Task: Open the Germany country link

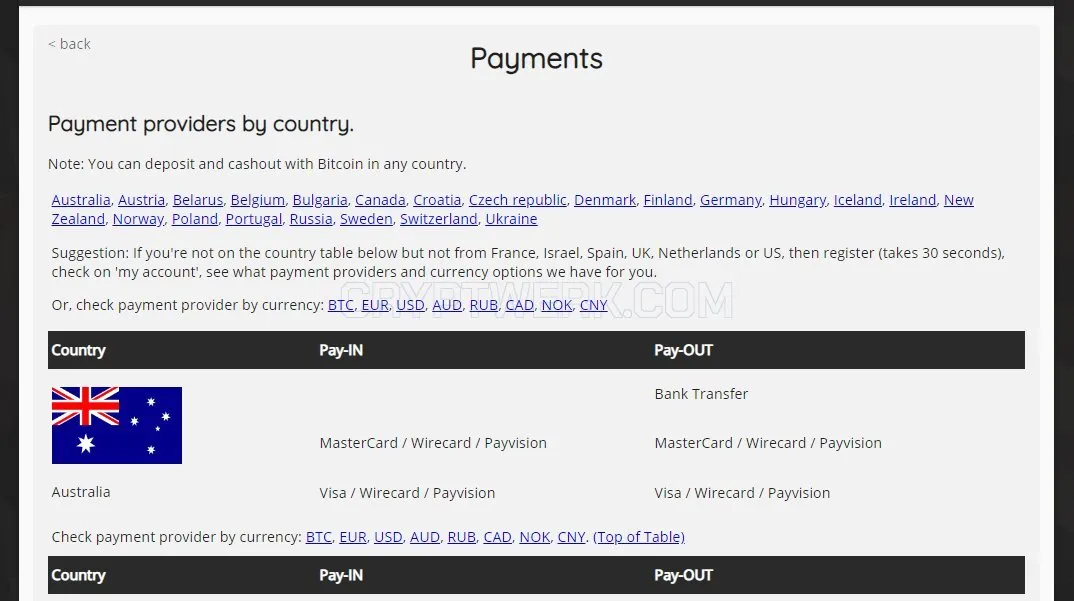Action: (731, 200)
